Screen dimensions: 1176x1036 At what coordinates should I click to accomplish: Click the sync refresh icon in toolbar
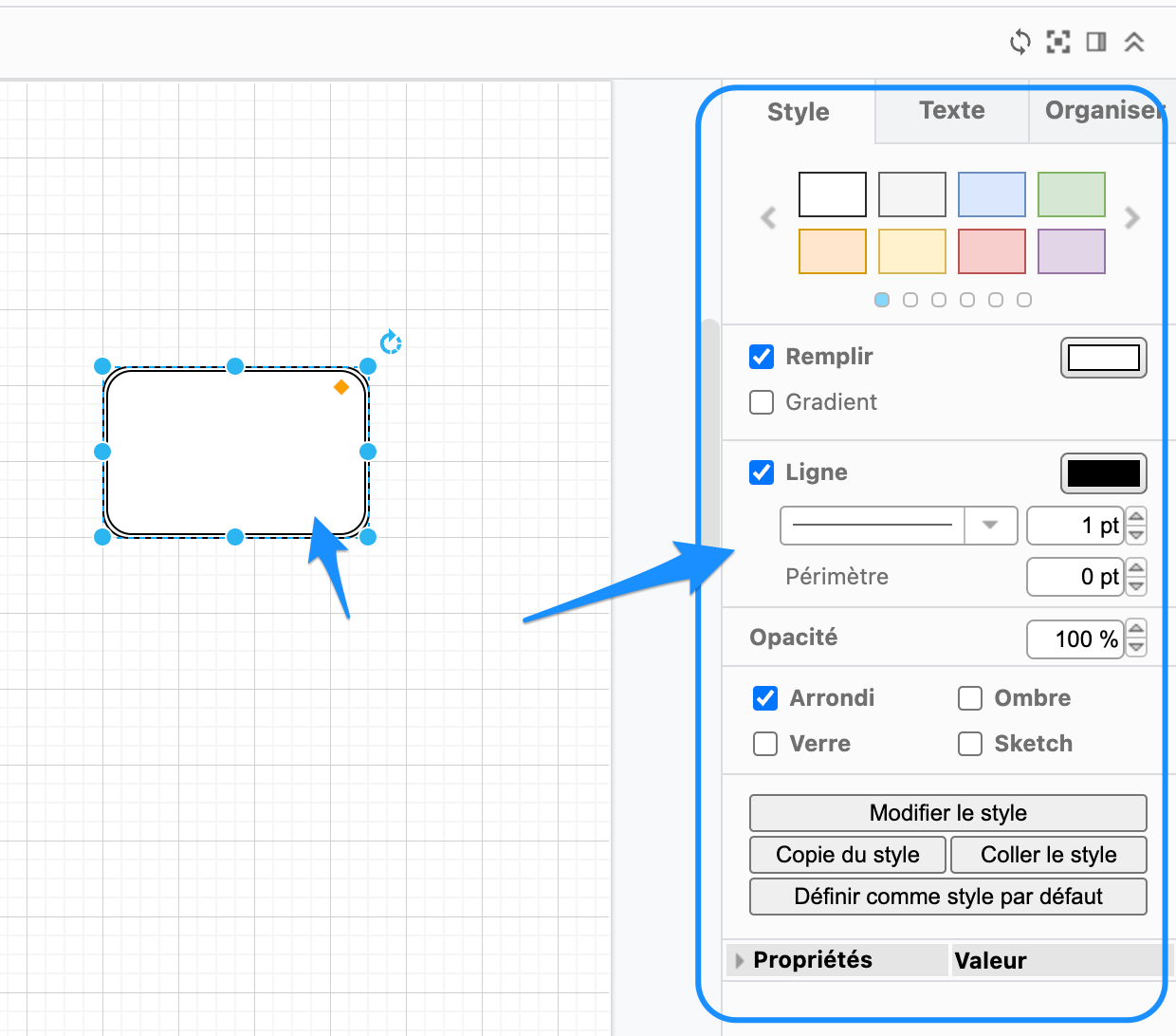click(x=1020, y=42)
